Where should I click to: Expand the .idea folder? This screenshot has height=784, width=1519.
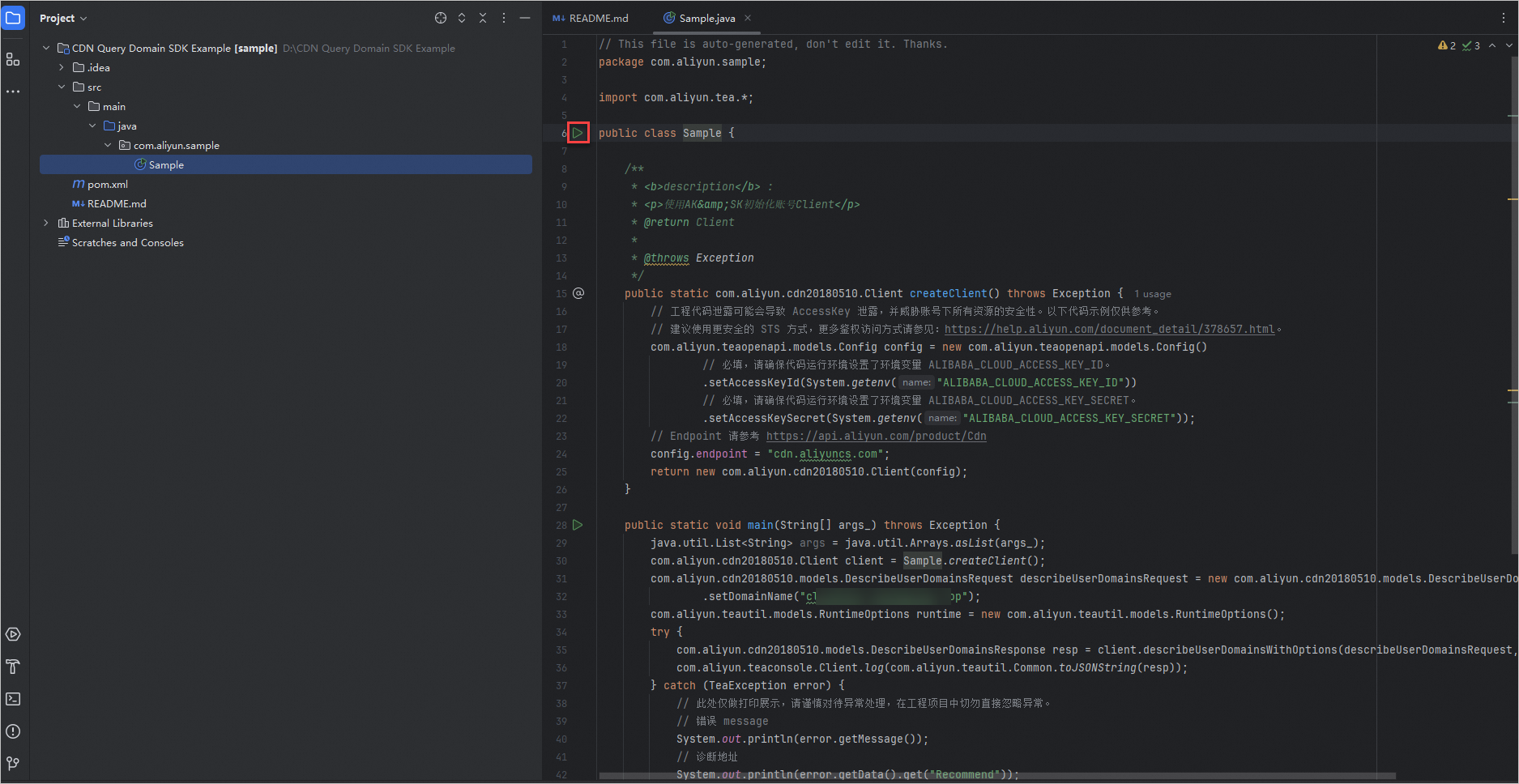click(x=62, y=68)
